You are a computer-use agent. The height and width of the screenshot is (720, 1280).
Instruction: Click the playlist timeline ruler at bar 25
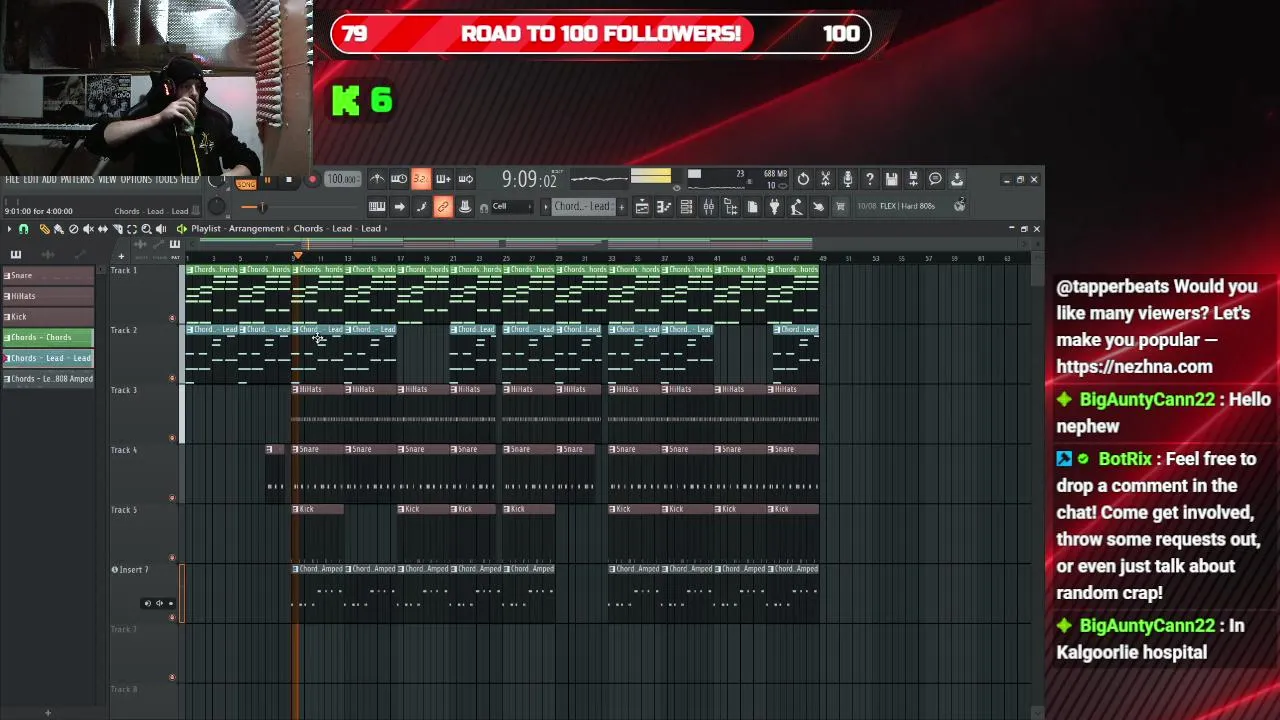tap(506, 259)
